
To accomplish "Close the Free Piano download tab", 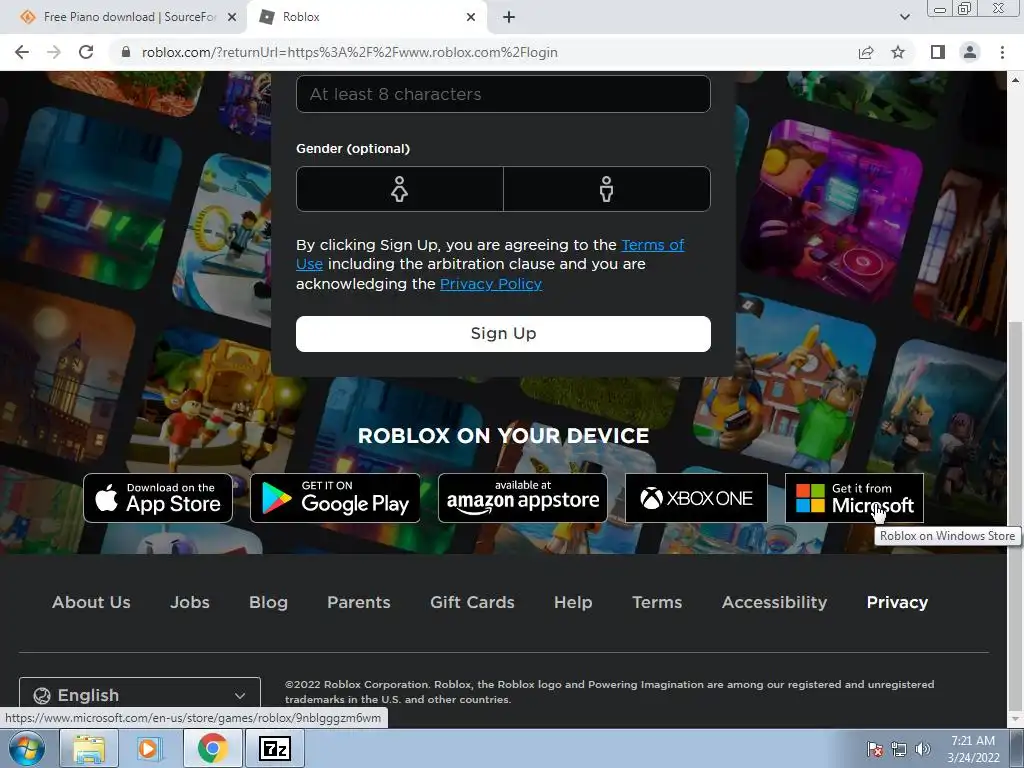I will pos(232,17).
